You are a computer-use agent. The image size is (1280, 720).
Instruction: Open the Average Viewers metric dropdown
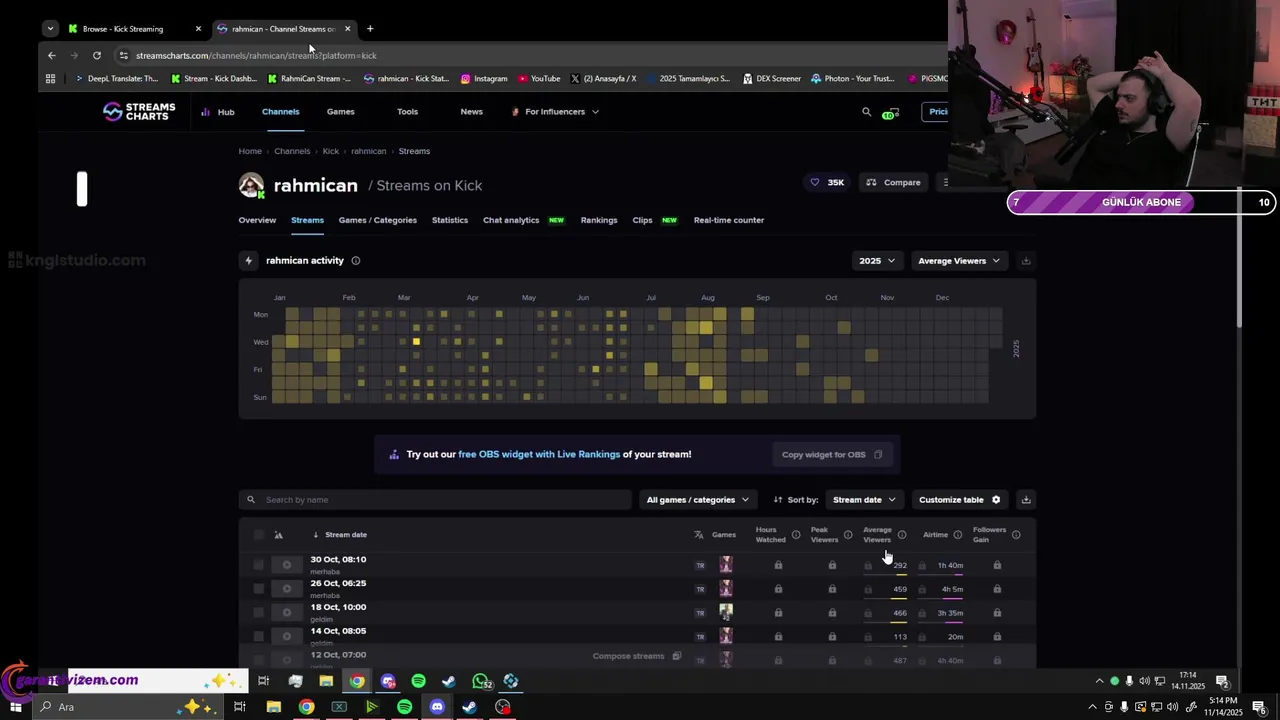(x=959, y=261)
